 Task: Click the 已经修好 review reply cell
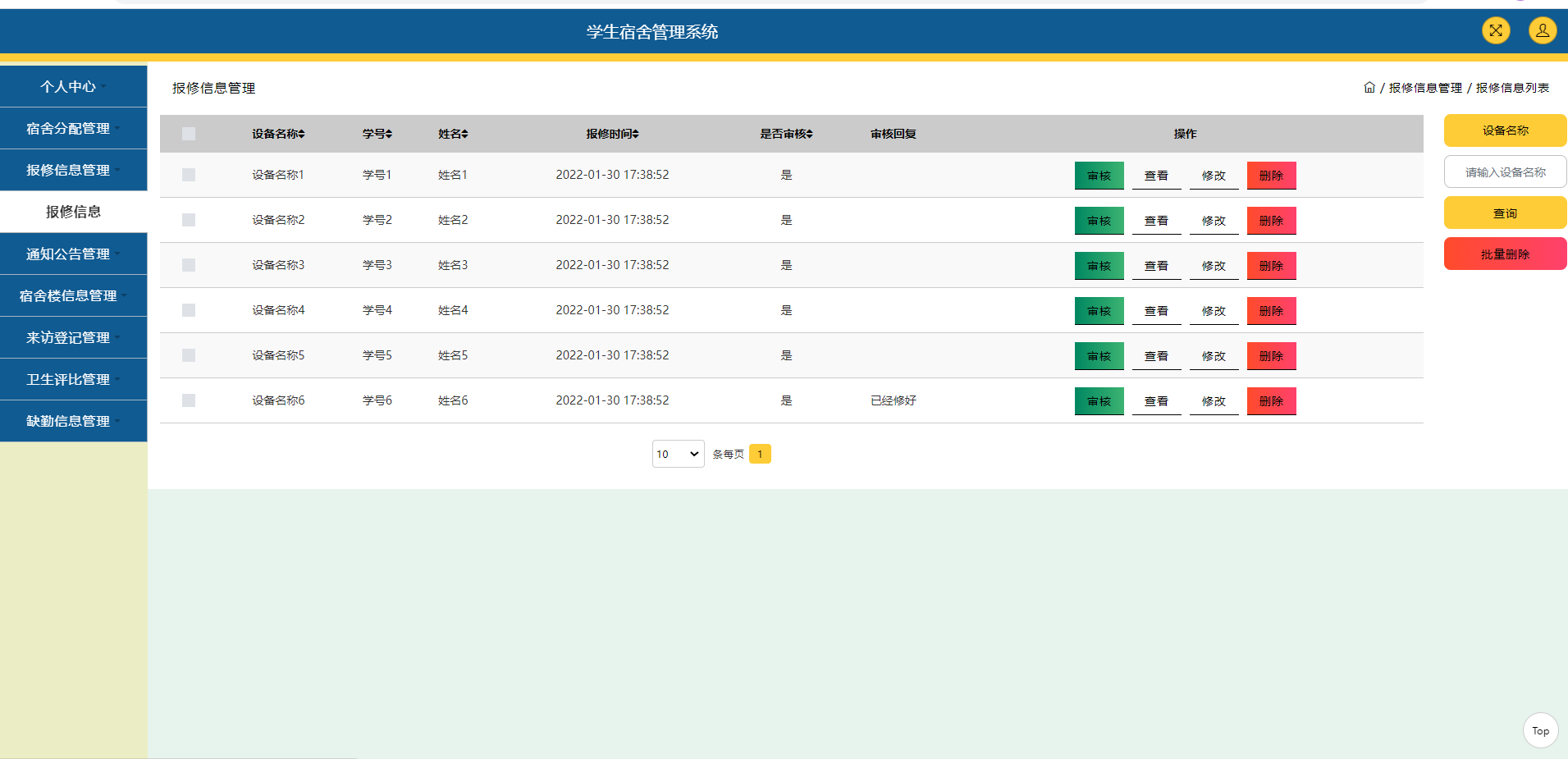click(x=893, y=400)
